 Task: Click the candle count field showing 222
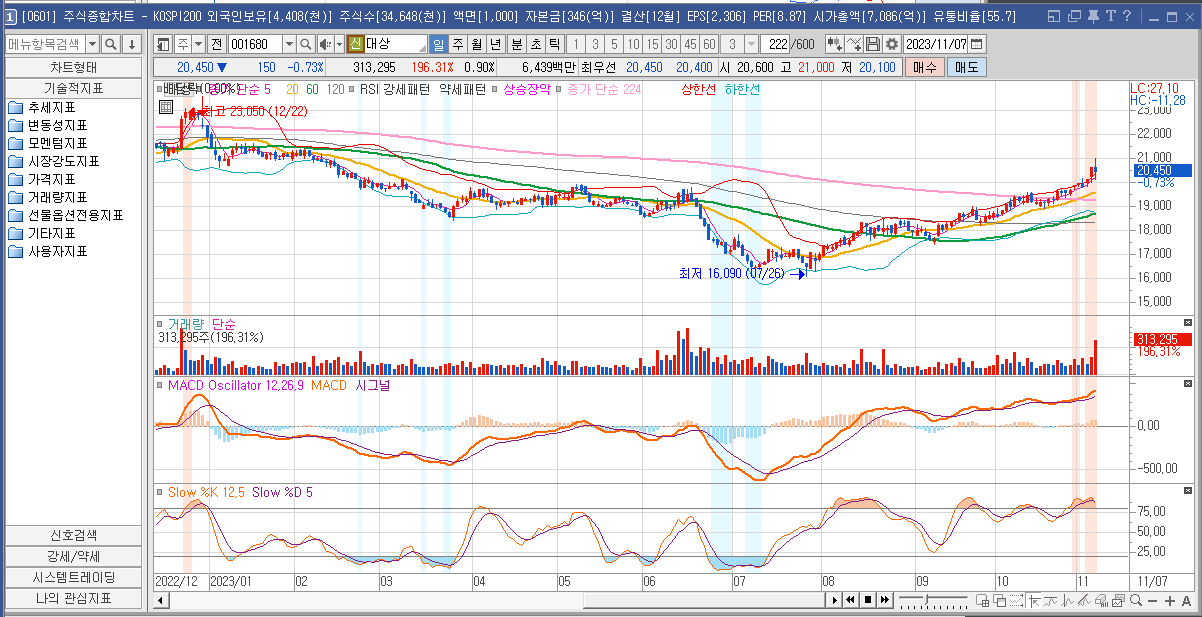pos(776,44)
